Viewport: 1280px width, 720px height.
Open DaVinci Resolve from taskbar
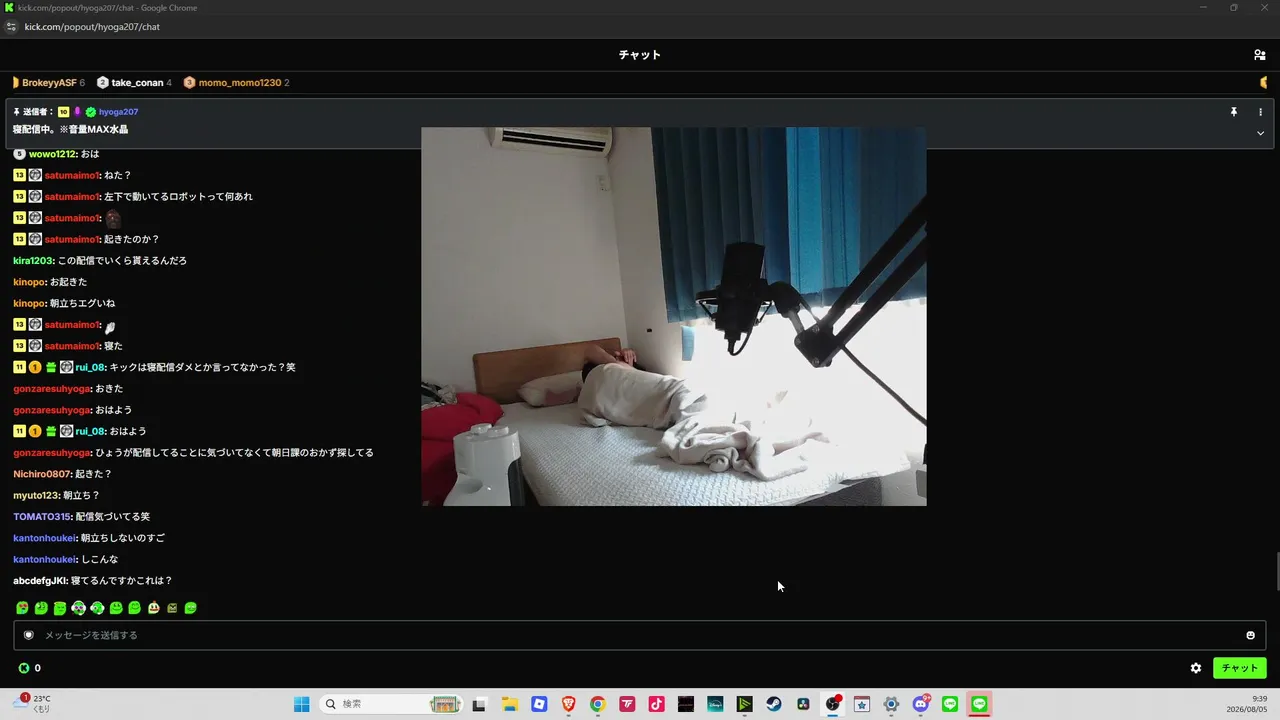(x=803, y=704)
